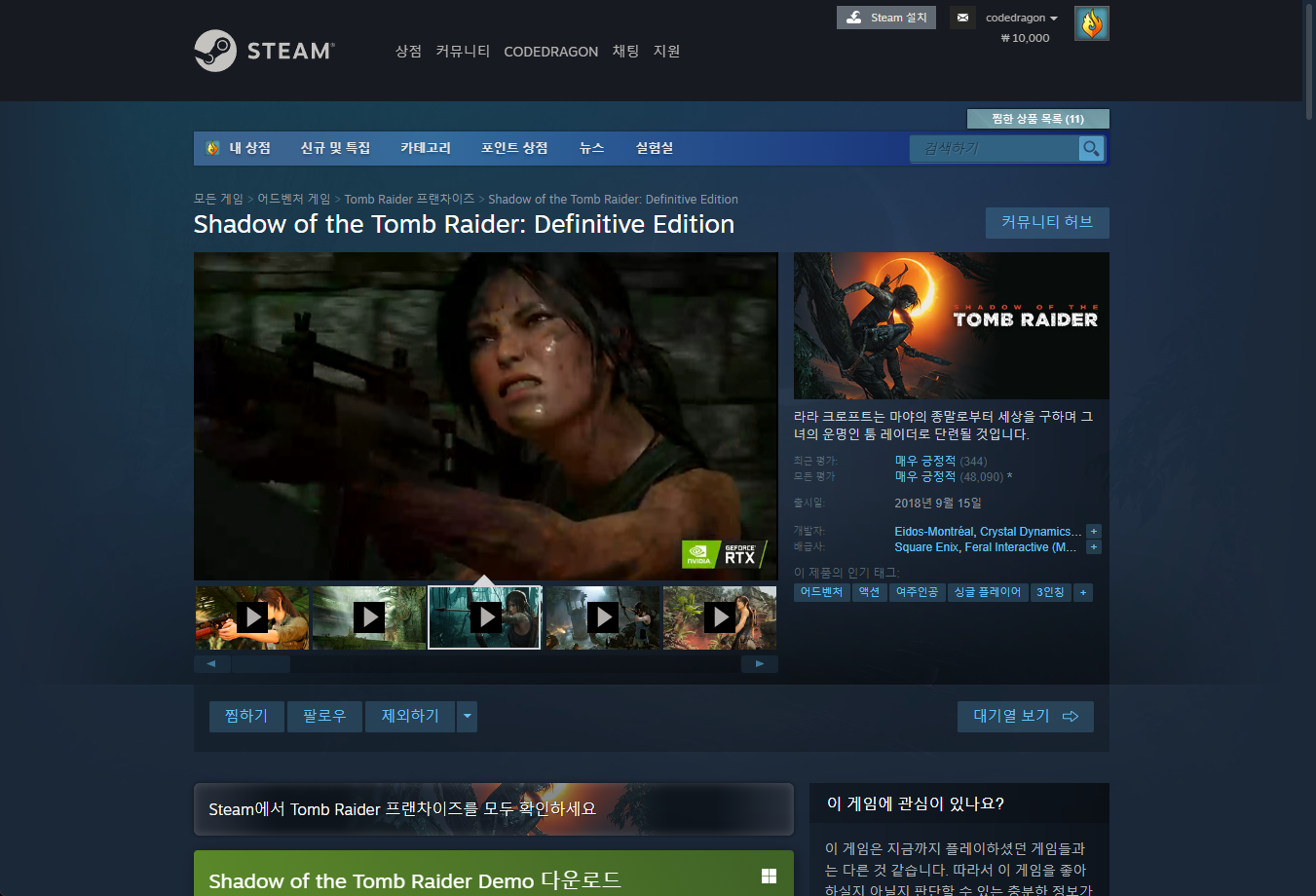Expand tags with the plus button
This screenshot has height=896, width=1316.
coord(1082,592)
